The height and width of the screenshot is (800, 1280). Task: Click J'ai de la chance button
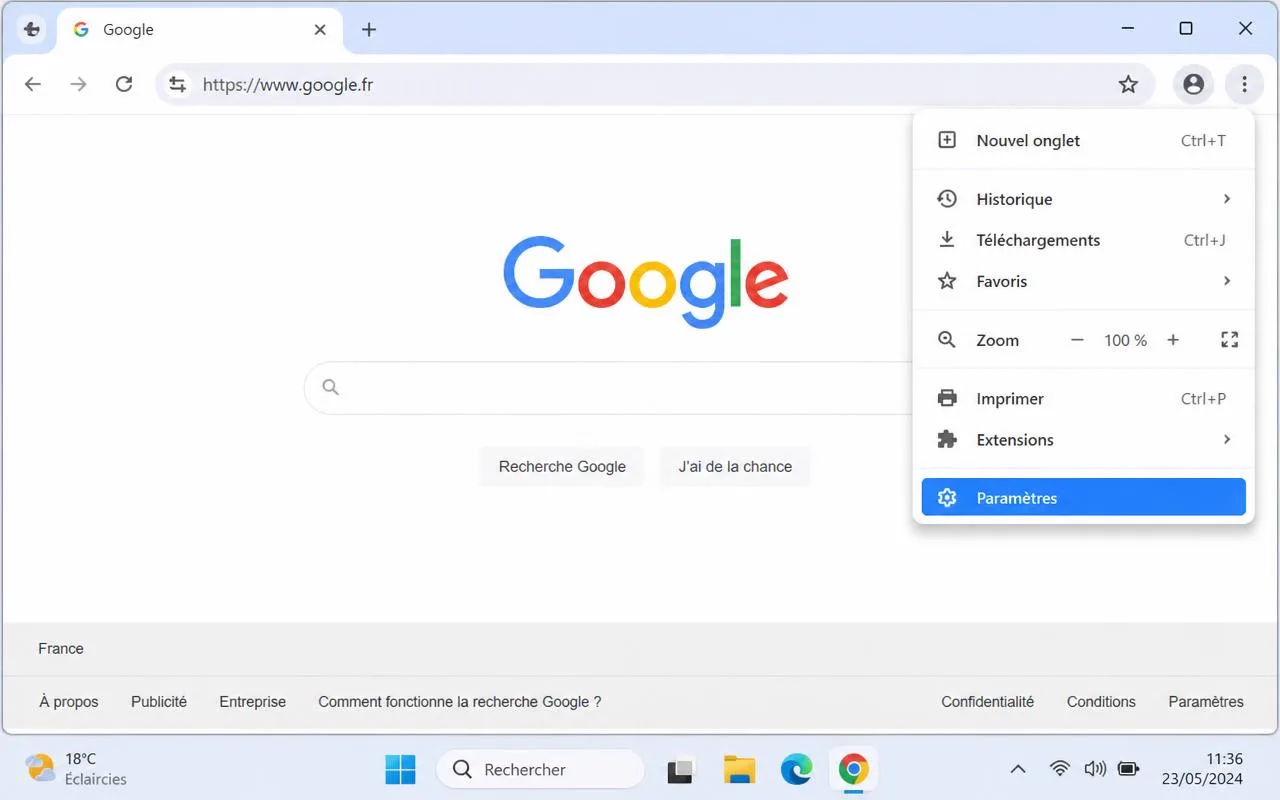tap(735, 467)
